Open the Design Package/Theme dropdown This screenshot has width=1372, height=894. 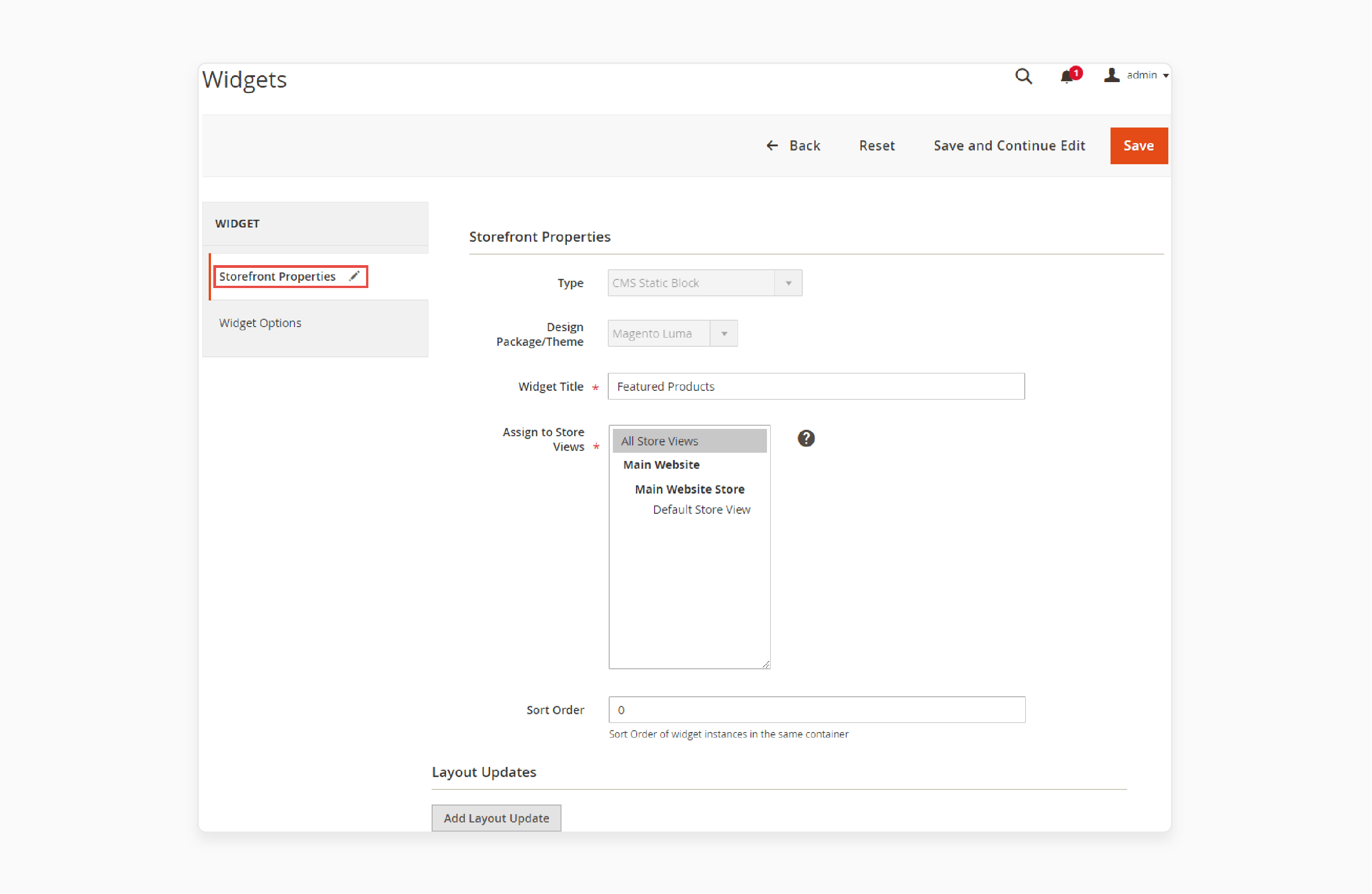pos(672,333)
